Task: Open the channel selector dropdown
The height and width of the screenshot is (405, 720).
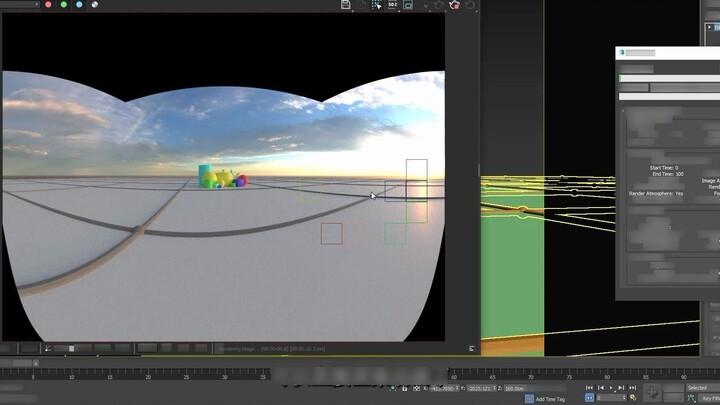Action: pos(20,5)
